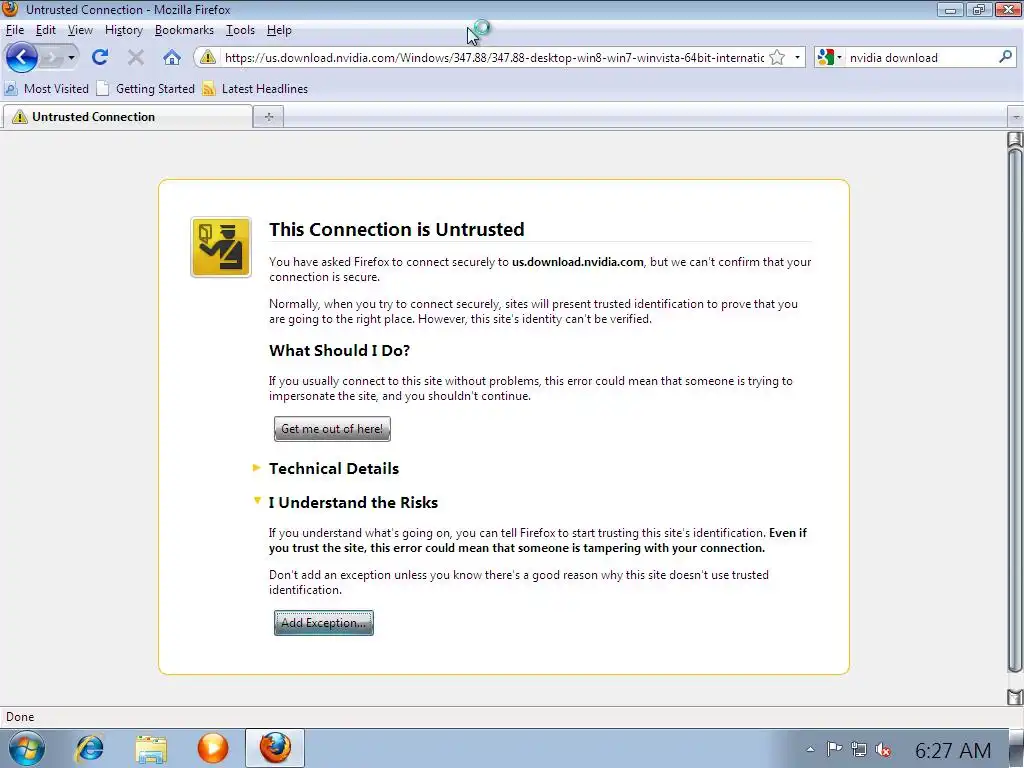Bookmark this page with the star icon
The width and height of the screenshot is (1024, 768).
pyautogui.click(x=776, y=57)
